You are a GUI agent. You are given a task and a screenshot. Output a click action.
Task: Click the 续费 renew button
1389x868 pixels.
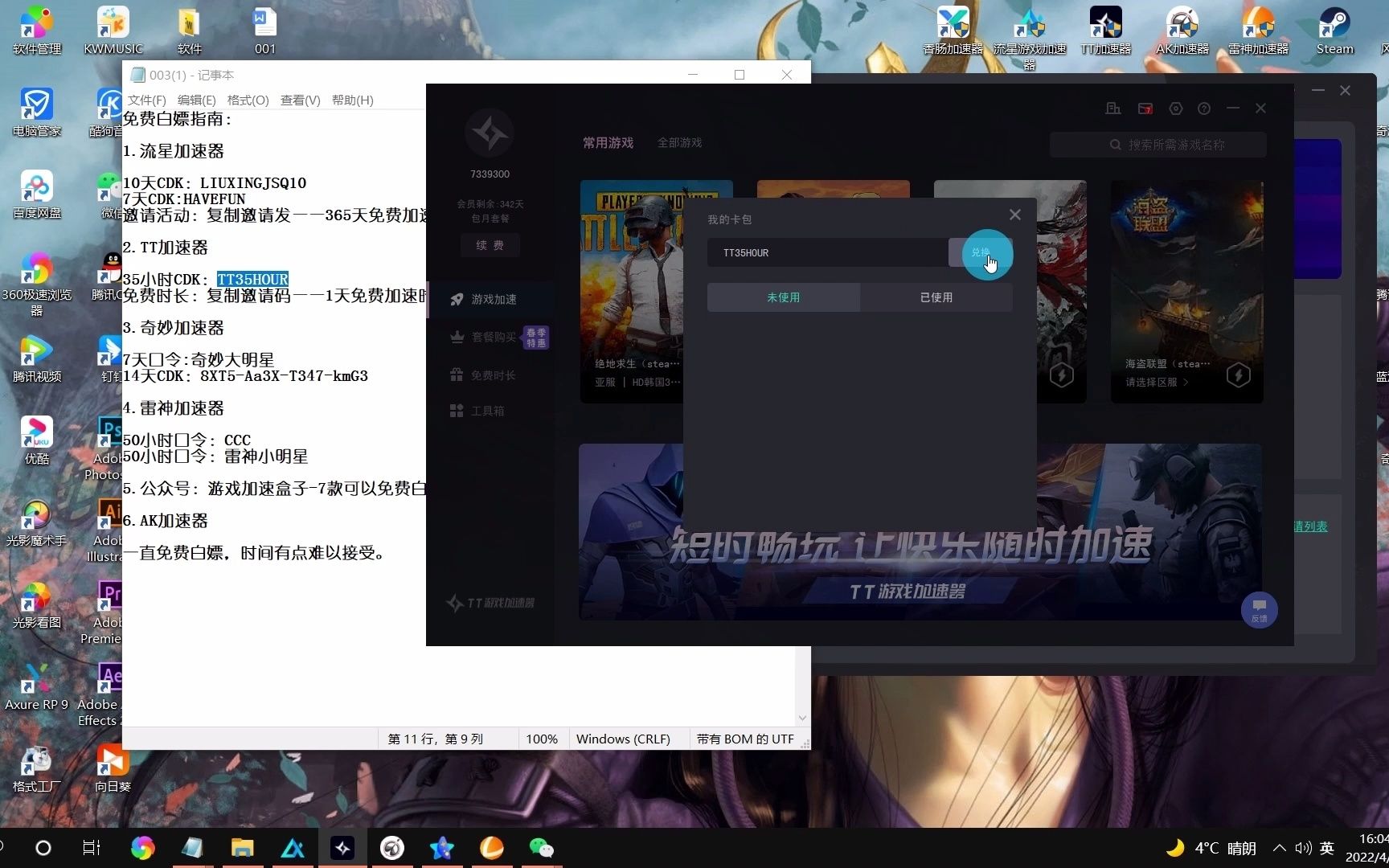pyautogui.click(x=490, y=245)
